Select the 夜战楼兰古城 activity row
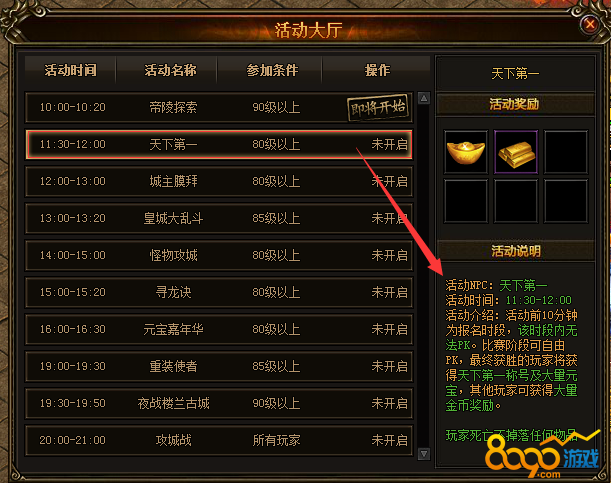Image resolution: width=611 pixels, height=483 pixels. [x=219, y=403]
